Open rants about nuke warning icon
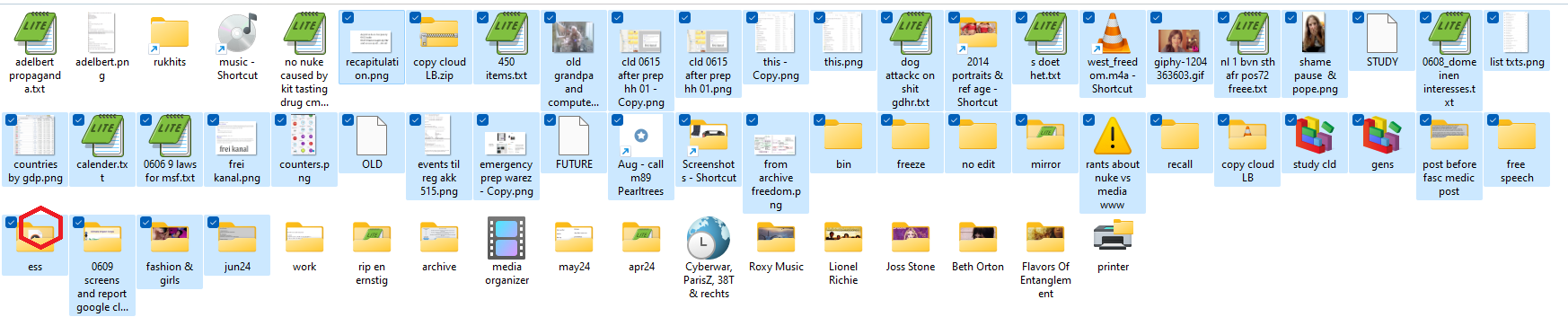Screen dimensions: 1568x326 pyautogui.click(x=1113, y=137)
